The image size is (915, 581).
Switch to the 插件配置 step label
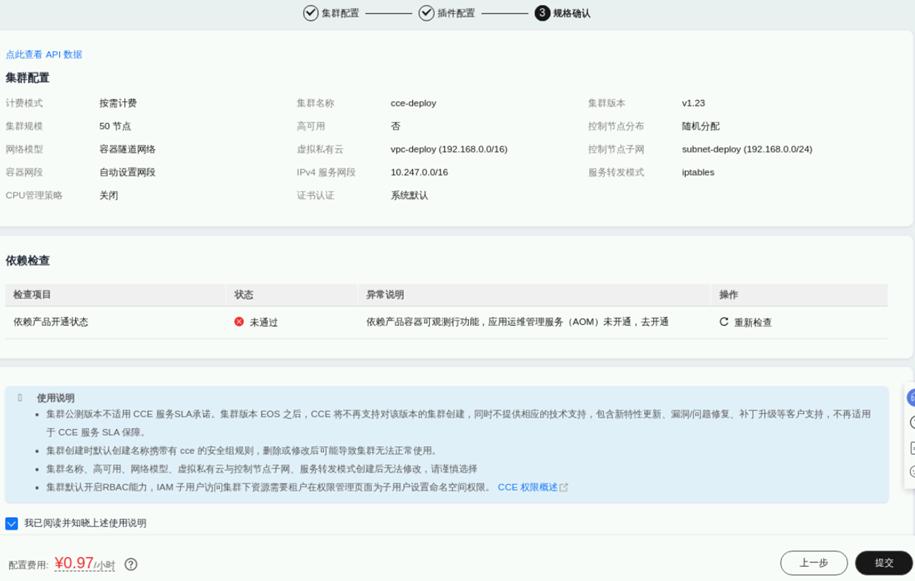pyautogui.click(x=456, y=13)
